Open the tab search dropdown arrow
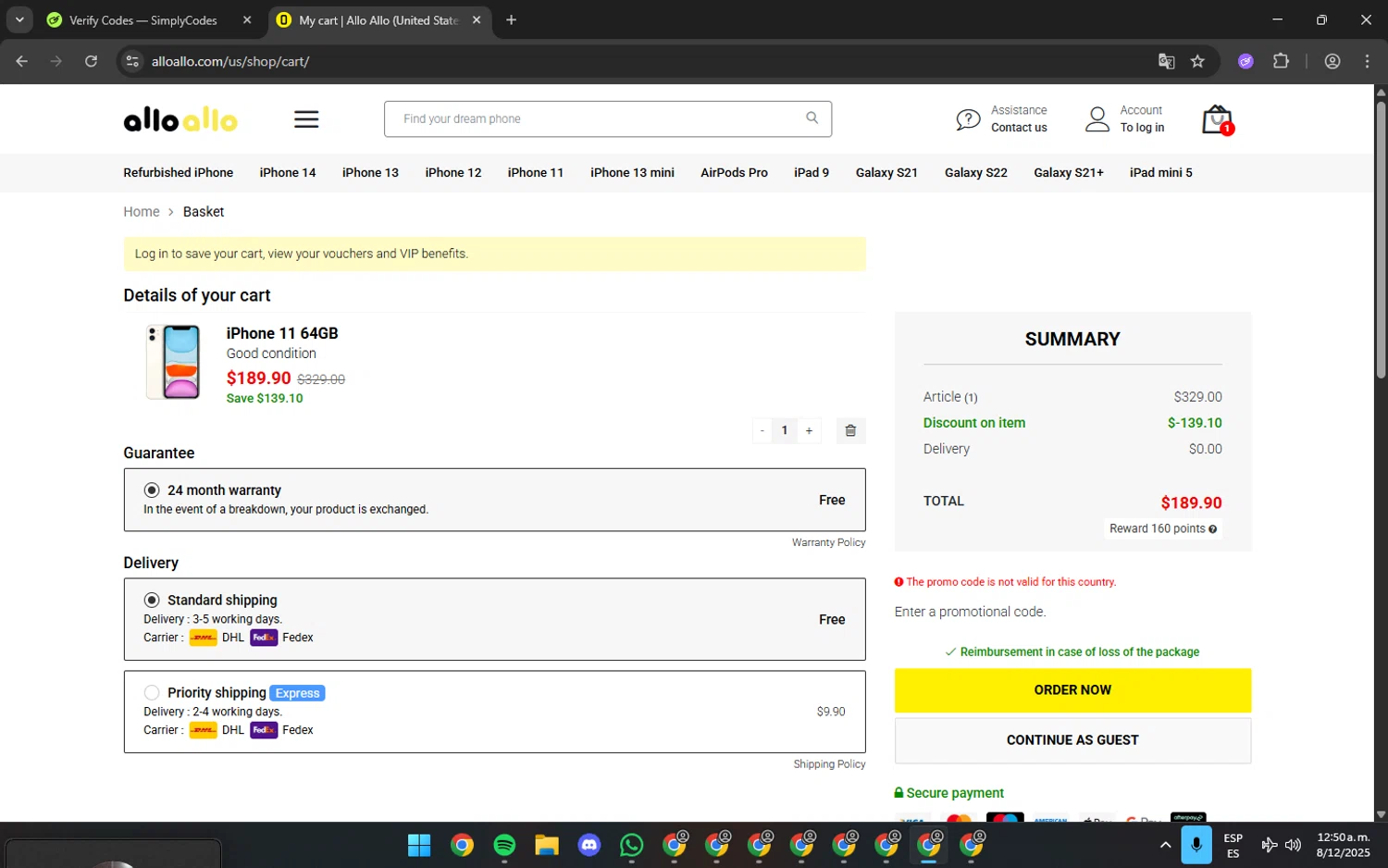 click(19, 19)
